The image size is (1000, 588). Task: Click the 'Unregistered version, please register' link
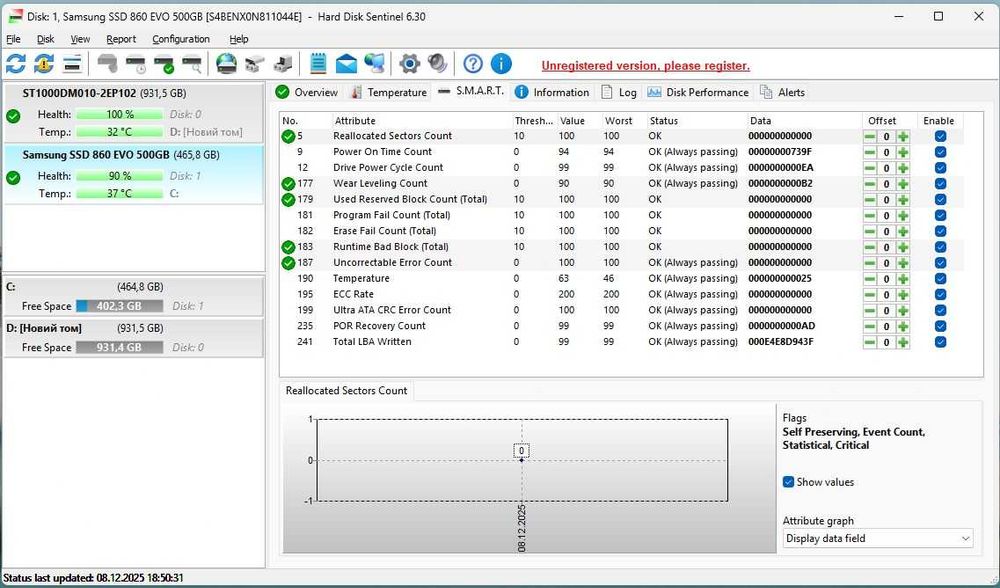tap(645, 66)
